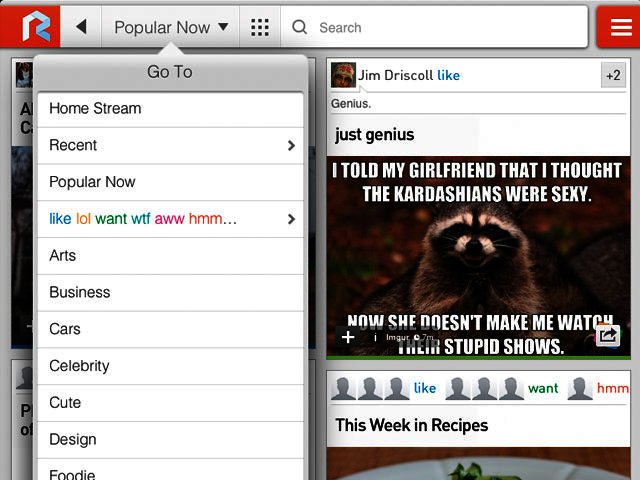
Task: Open the Cars category
Action: point(170,329)
